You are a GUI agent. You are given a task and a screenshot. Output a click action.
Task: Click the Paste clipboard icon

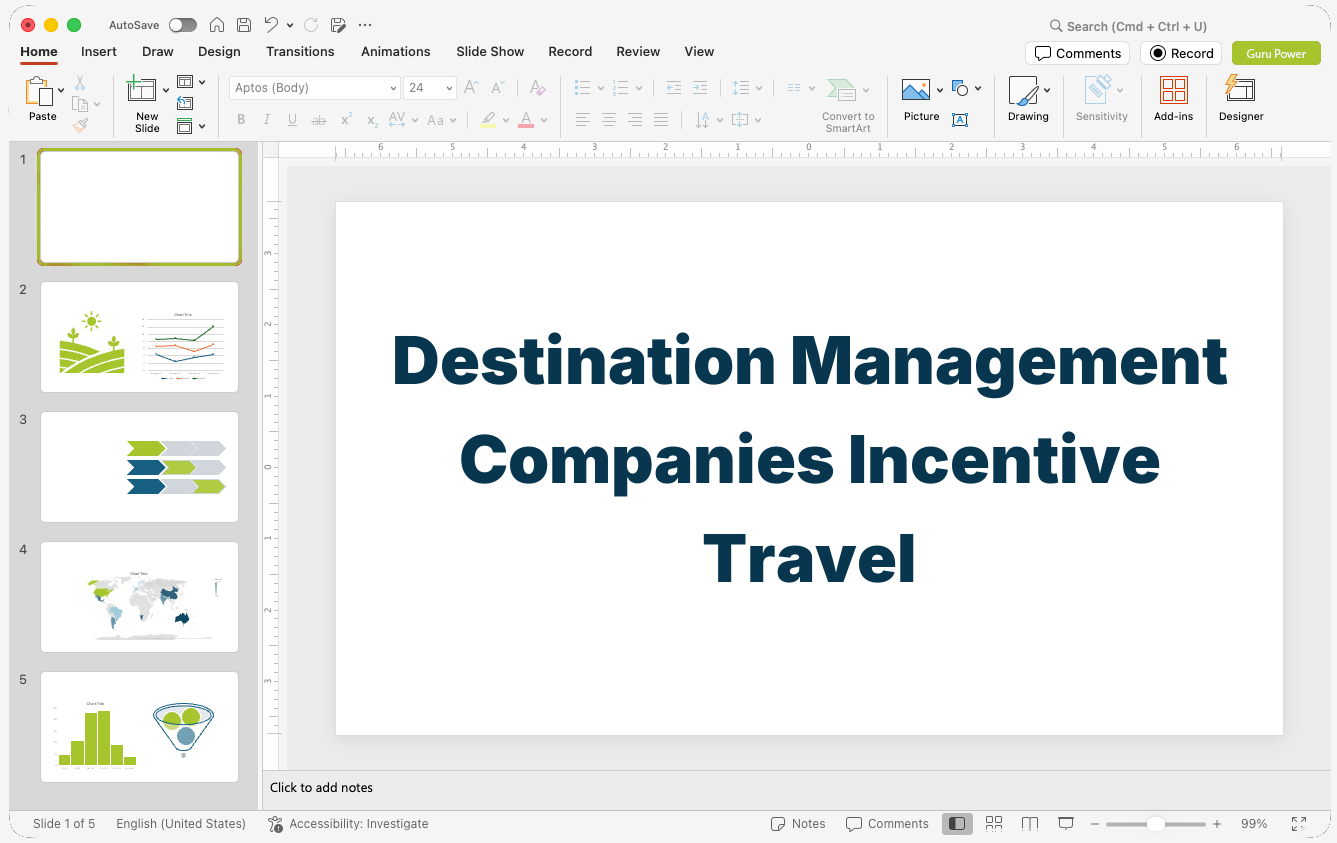(x=39, y=92)
